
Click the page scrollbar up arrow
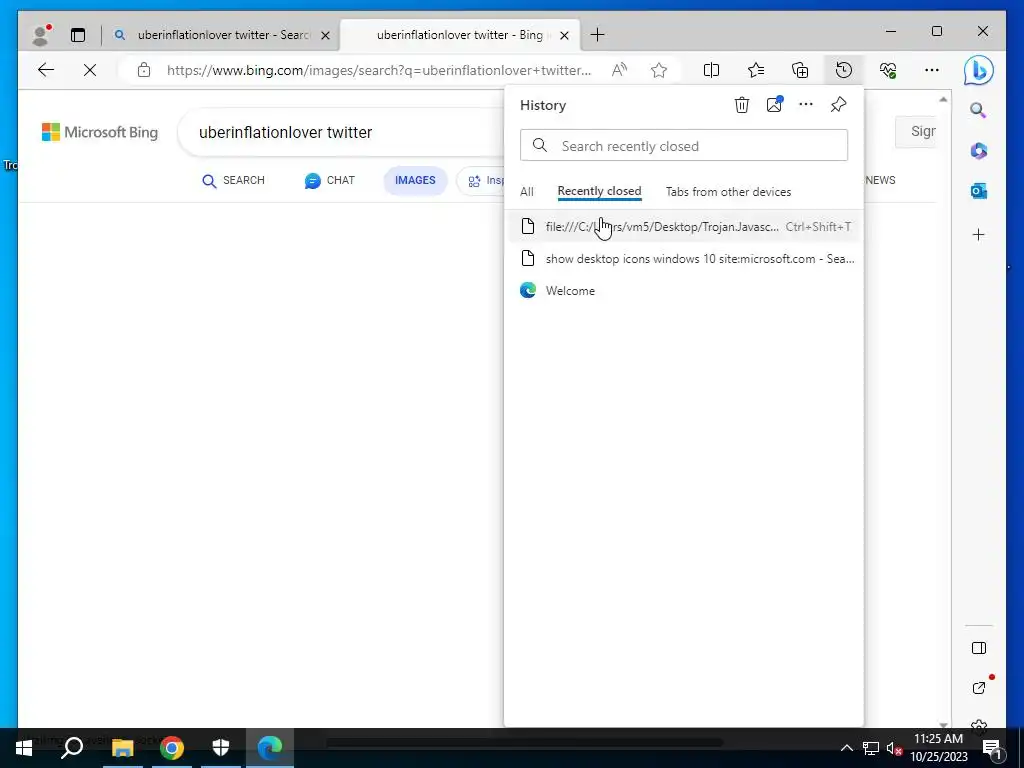click(x=943, y=99)
